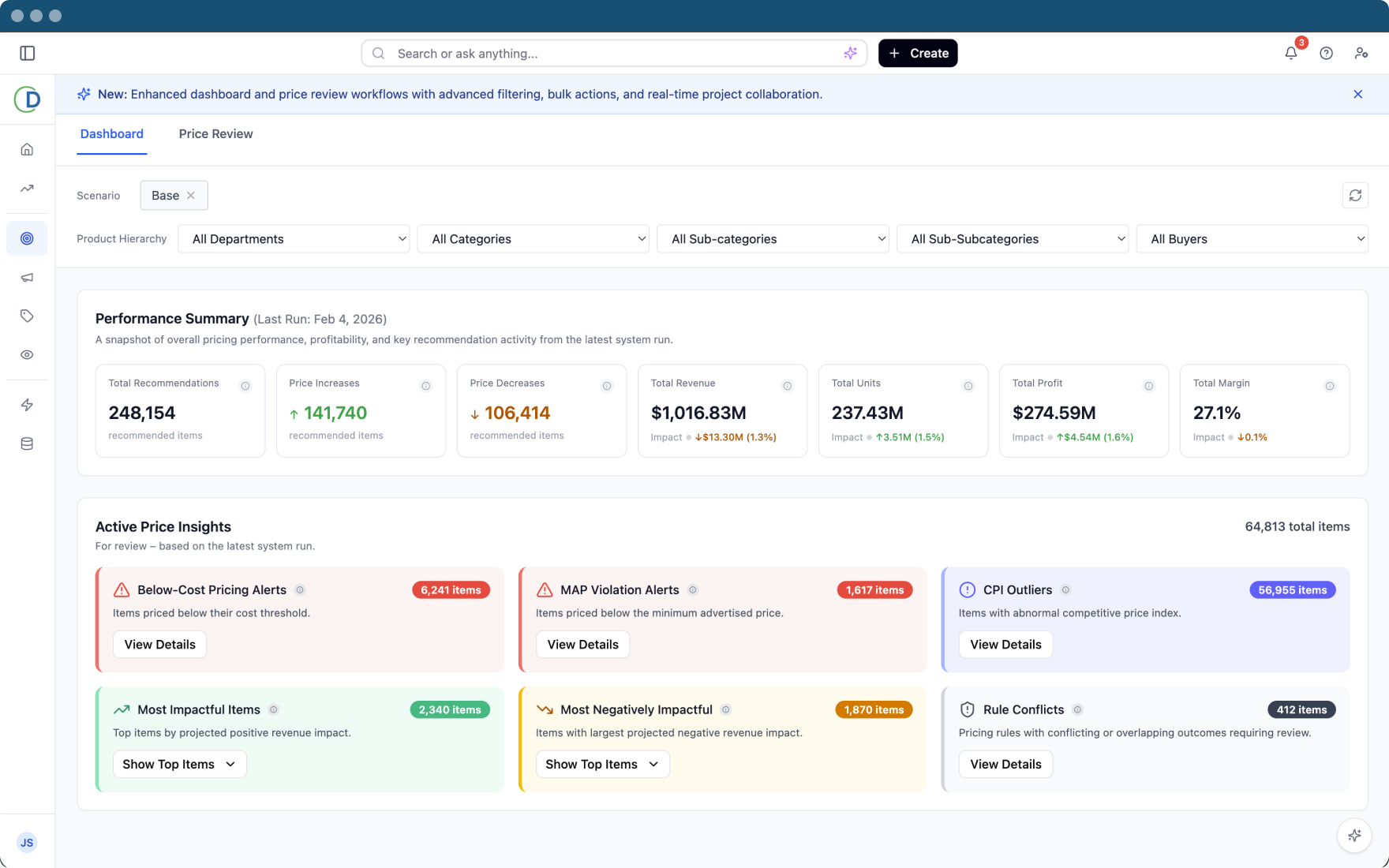This screenshot has height=868, width=1389.
Task: Open the All Categories dropdown
Action: [x=534, y=239]
